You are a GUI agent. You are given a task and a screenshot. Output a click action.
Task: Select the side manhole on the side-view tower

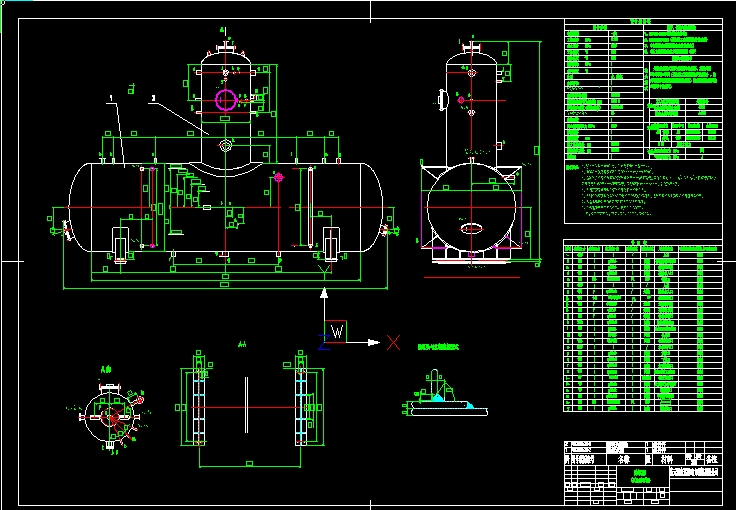443,100
